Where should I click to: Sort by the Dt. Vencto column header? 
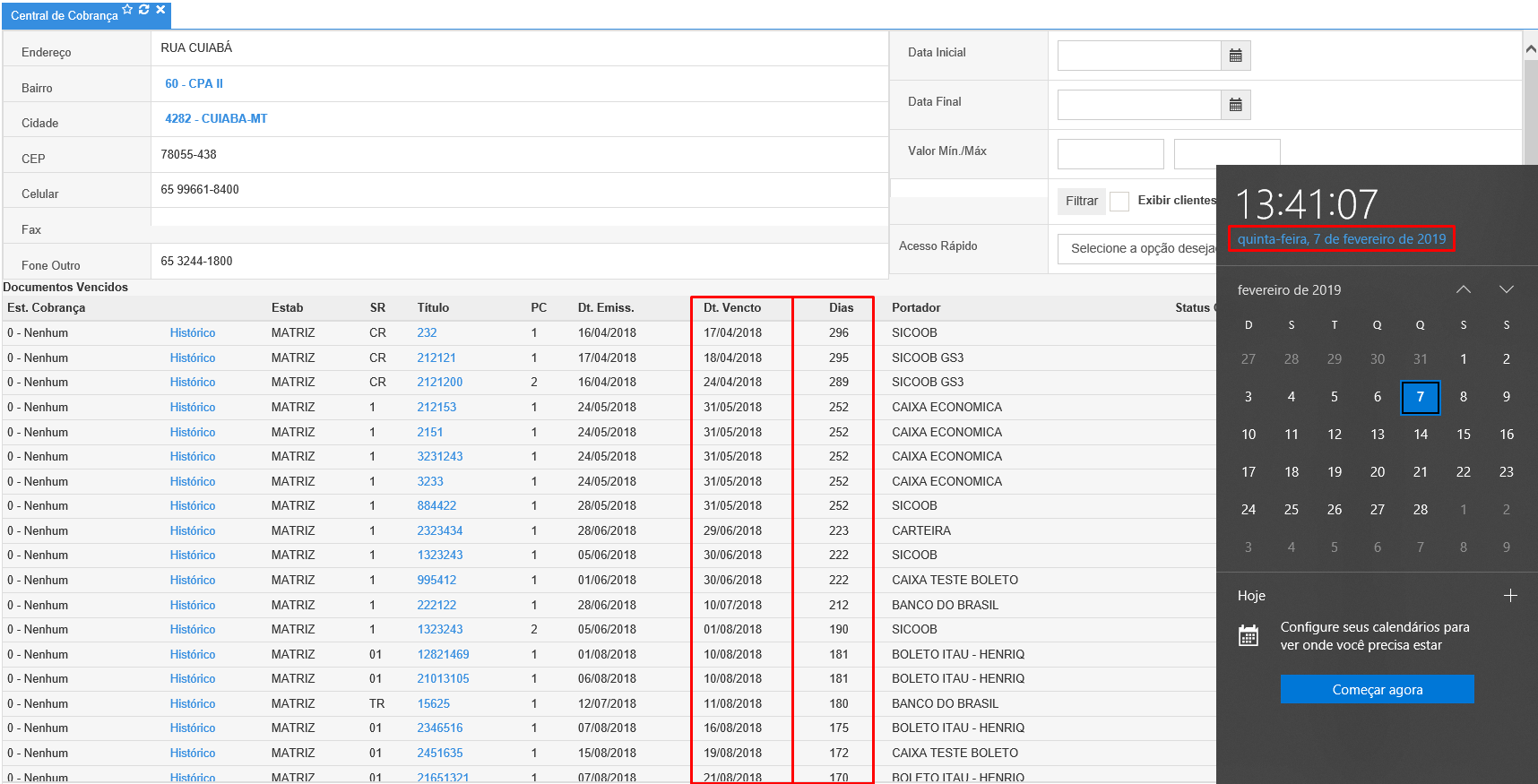[x=732, y=307]
